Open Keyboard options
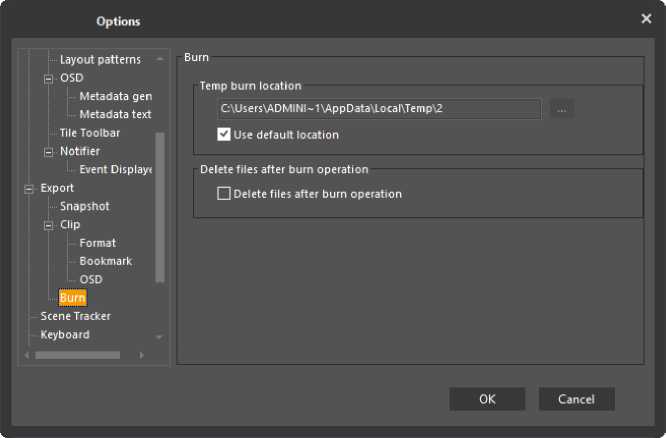 tap(65, 335)
